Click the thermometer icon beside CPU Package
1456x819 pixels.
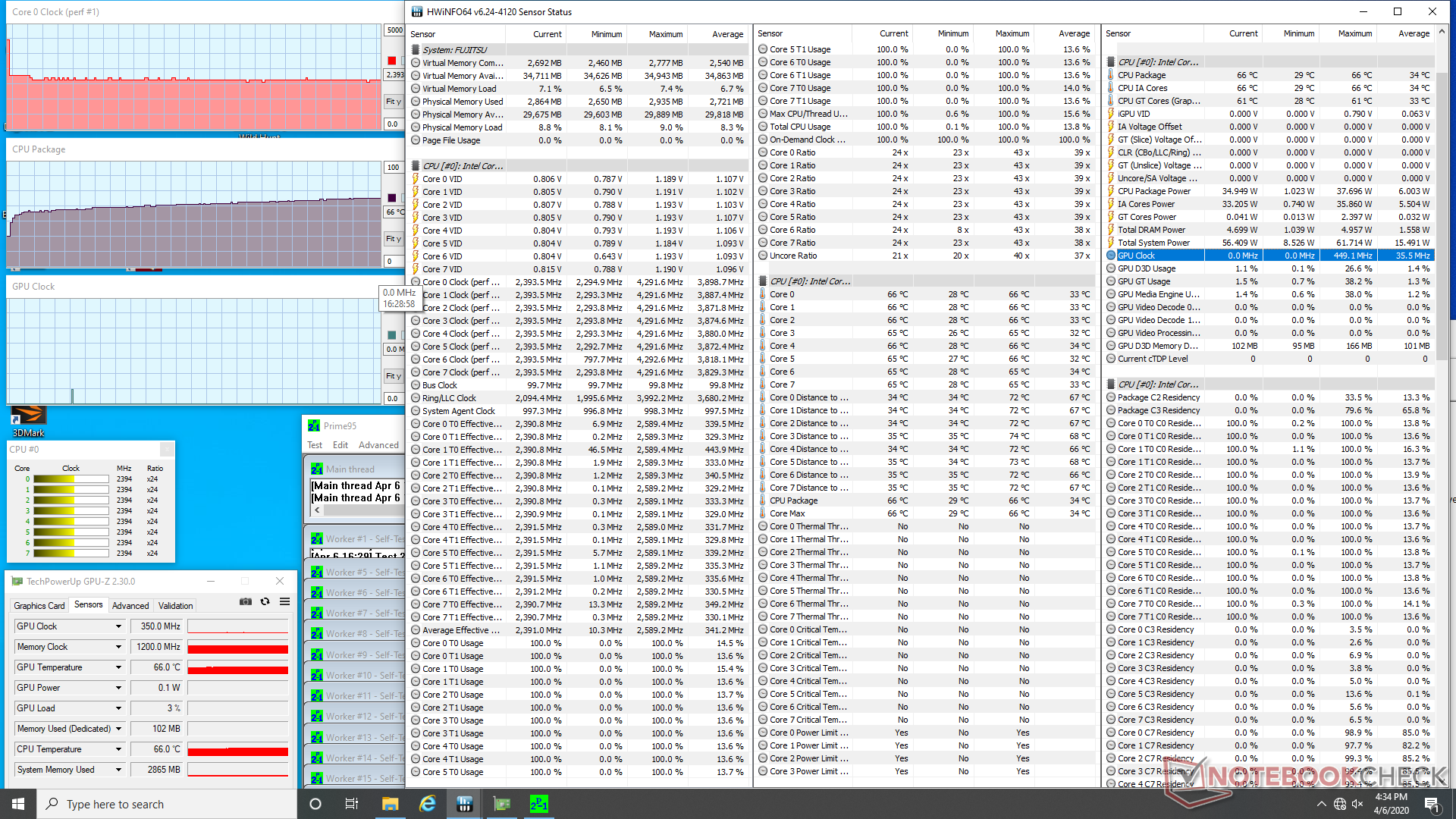pos(1111,75)
